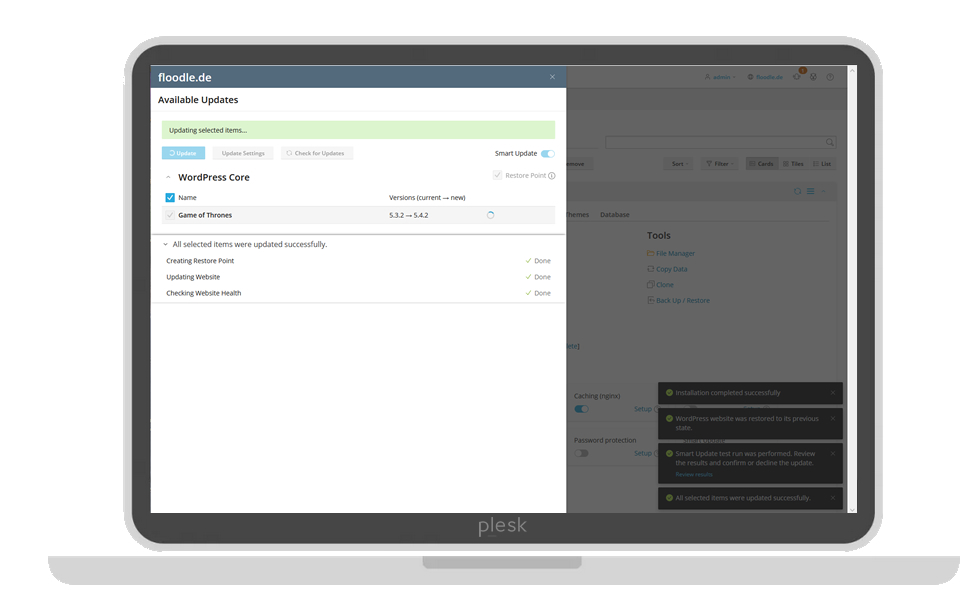
Task: Click the Update button
Action: pyautogui.click(x=183, y=153)
